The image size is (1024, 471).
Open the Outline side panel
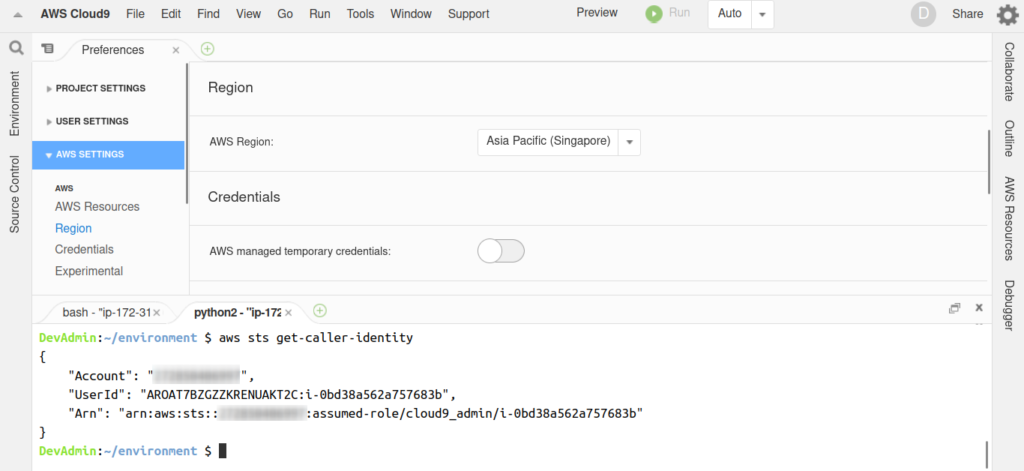click(1009, 138)
